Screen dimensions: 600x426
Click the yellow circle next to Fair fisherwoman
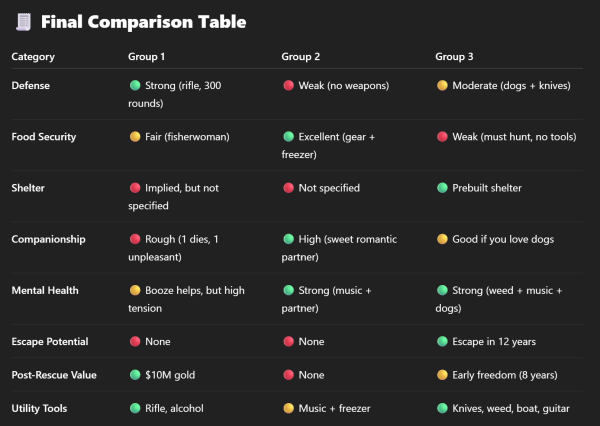[x=135, y=137]
